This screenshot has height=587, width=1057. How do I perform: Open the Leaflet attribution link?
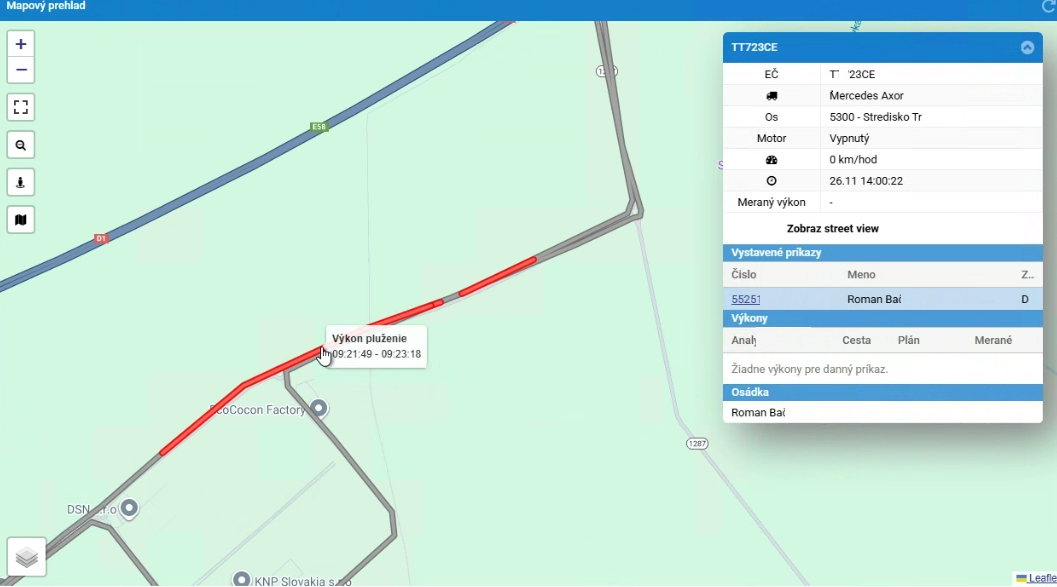[1041, 578]
